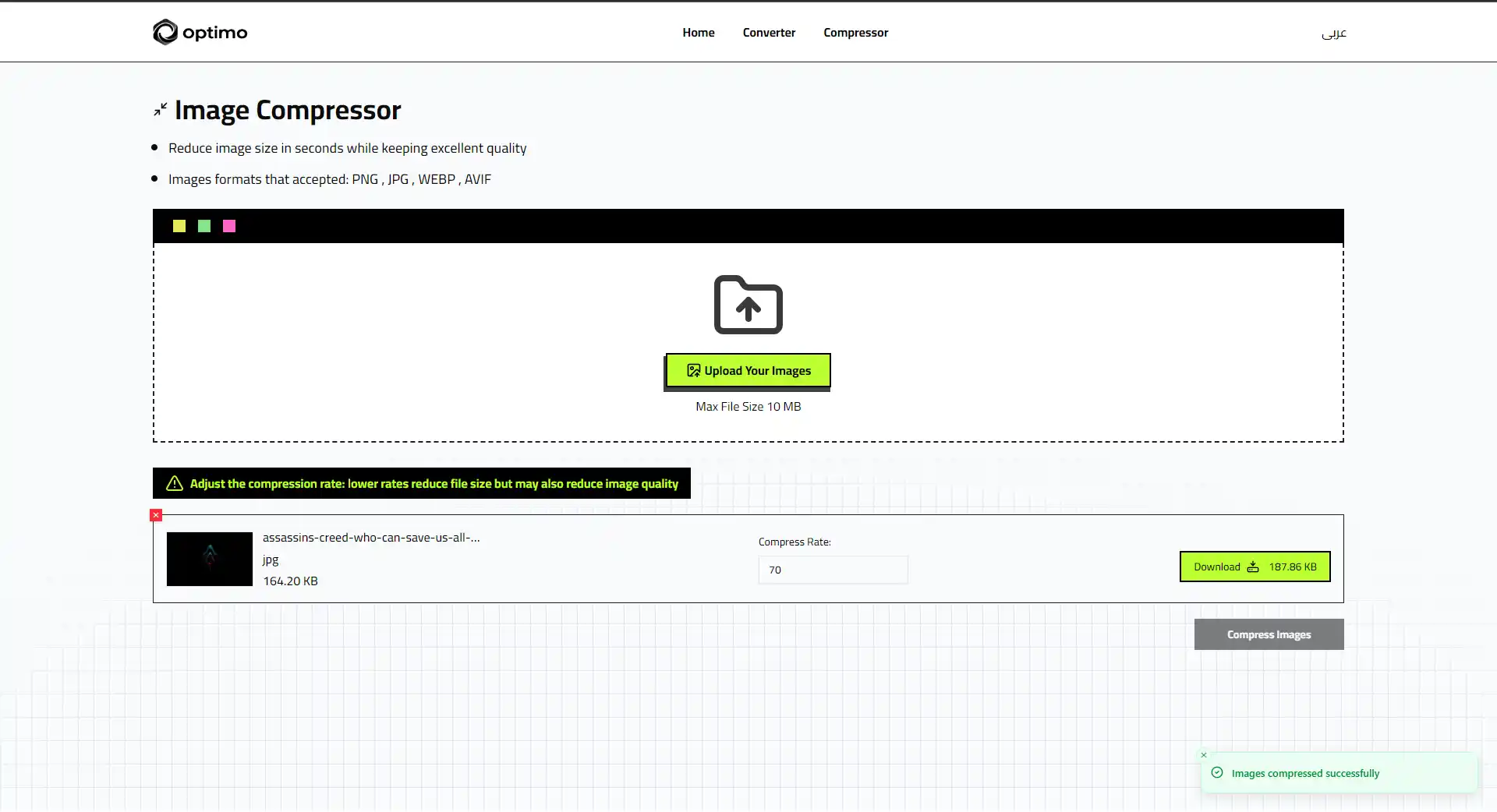The image size is (1497, 812).
Task: Click the download icon inside the Download button
Action: [x=1251, y=567]
